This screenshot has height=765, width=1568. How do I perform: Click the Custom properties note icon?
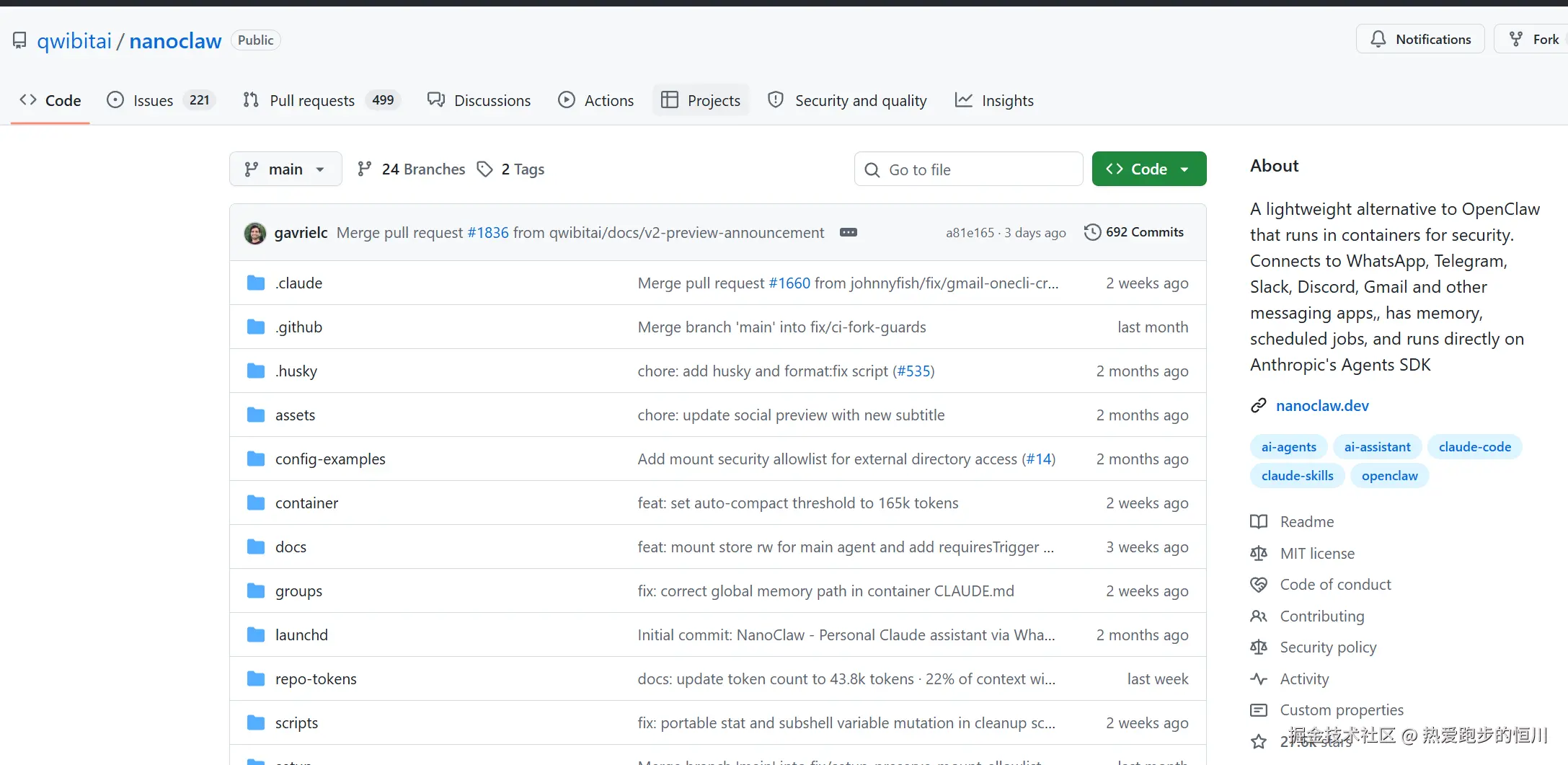[1259, 710]
